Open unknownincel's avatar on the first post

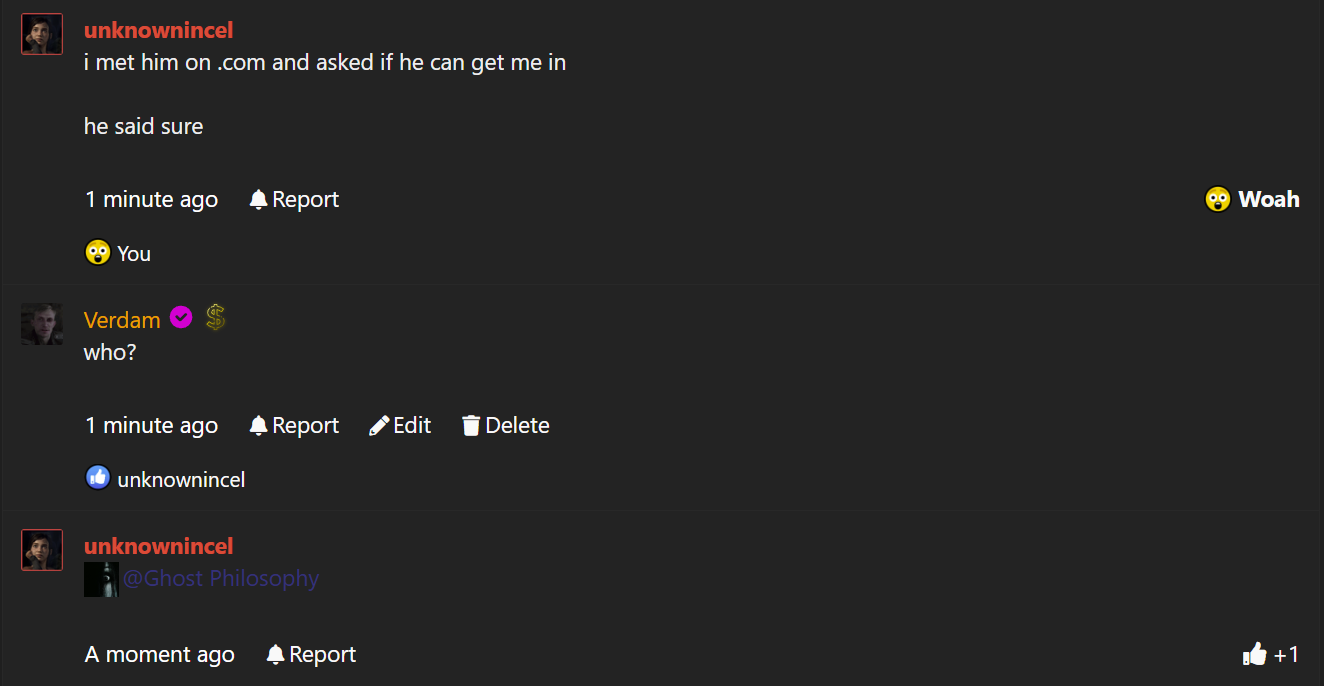tap(42, 34)
